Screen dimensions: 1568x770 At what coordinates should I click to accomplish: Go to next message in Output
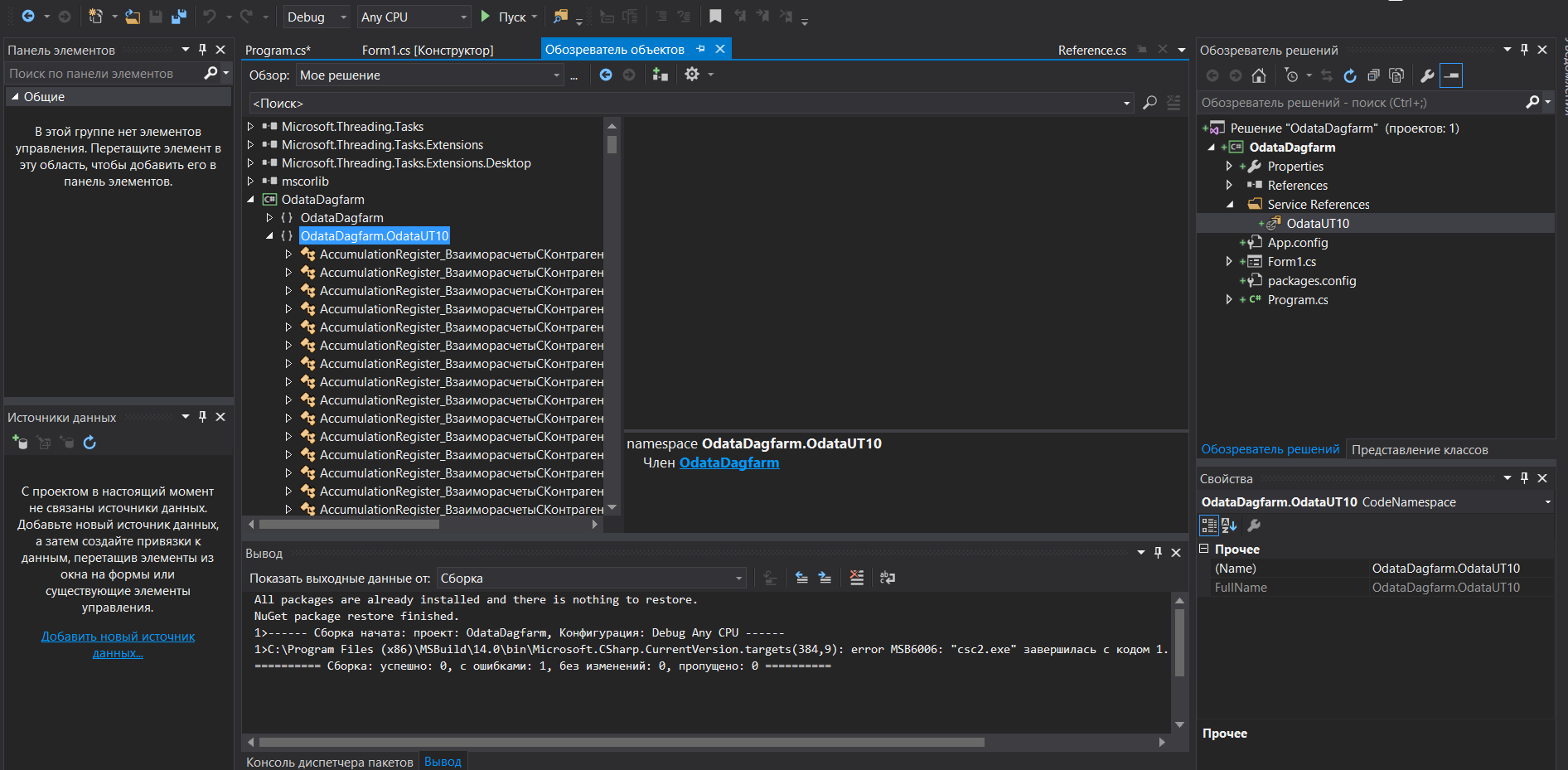[825, 578]
